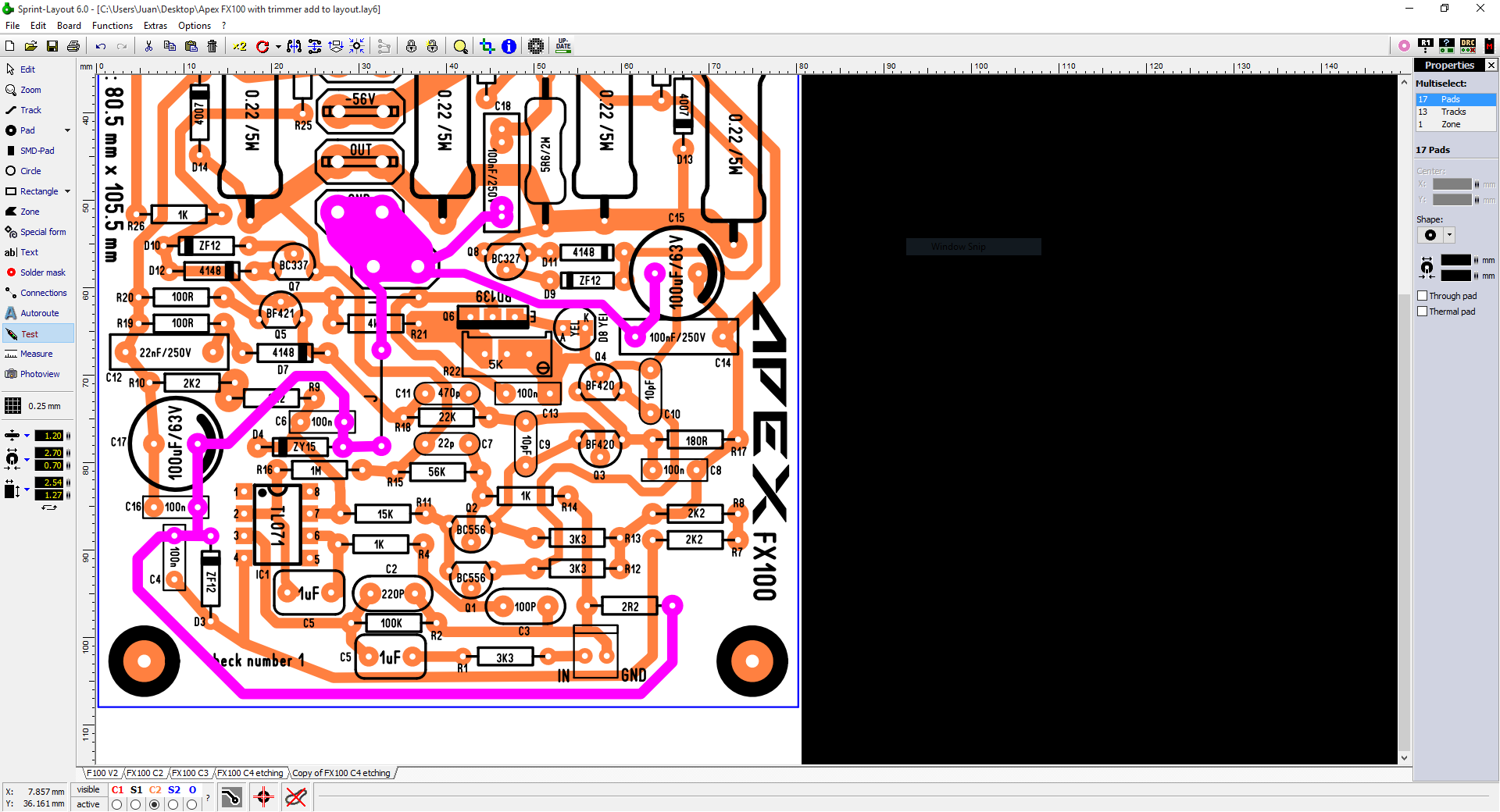Viewport: 1500px width, 812px height.
Task: Open the Board menu
Action: click(69, 26)
